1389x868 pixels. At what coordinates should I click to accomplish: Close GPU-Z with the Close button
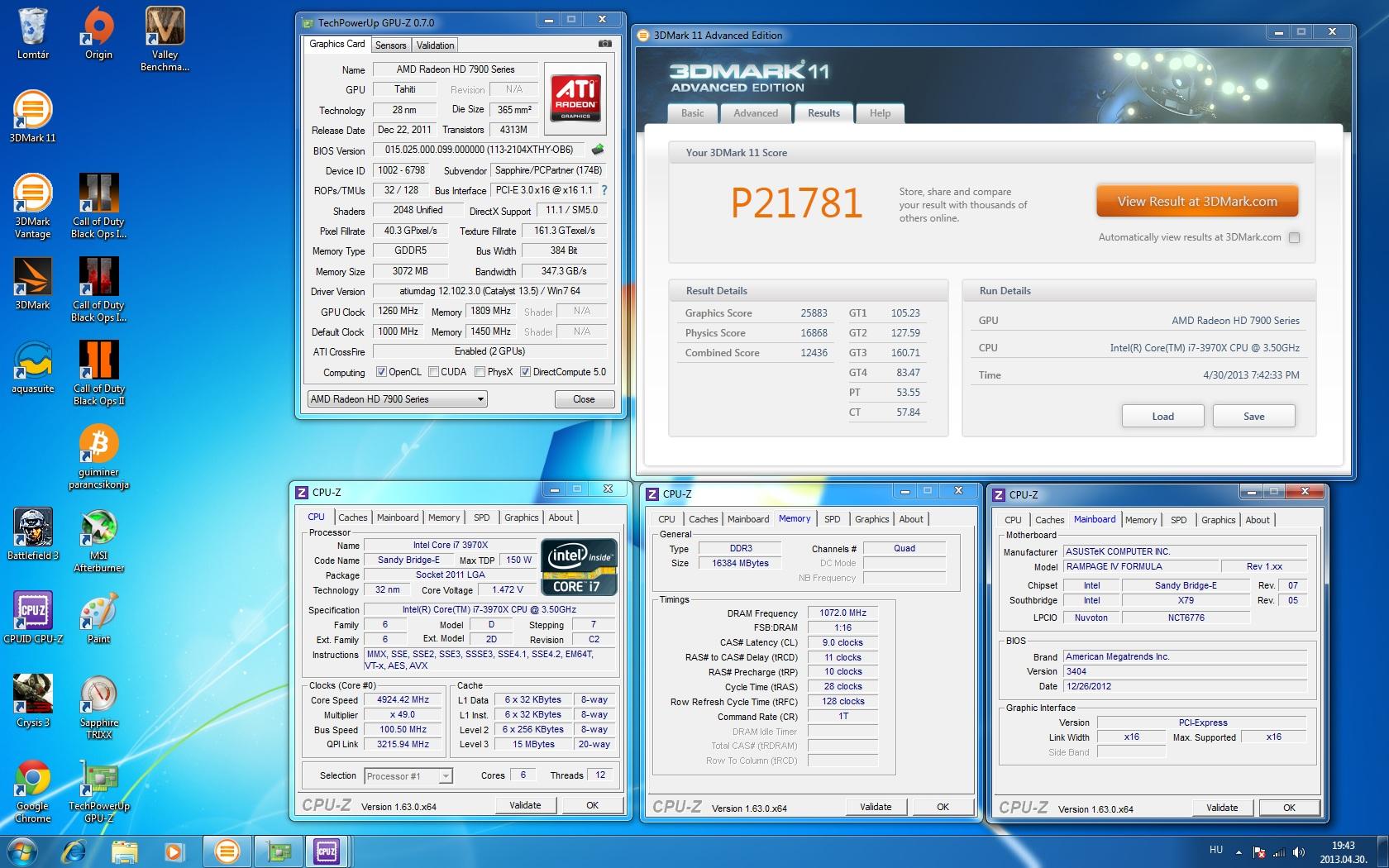click(584, 399)
